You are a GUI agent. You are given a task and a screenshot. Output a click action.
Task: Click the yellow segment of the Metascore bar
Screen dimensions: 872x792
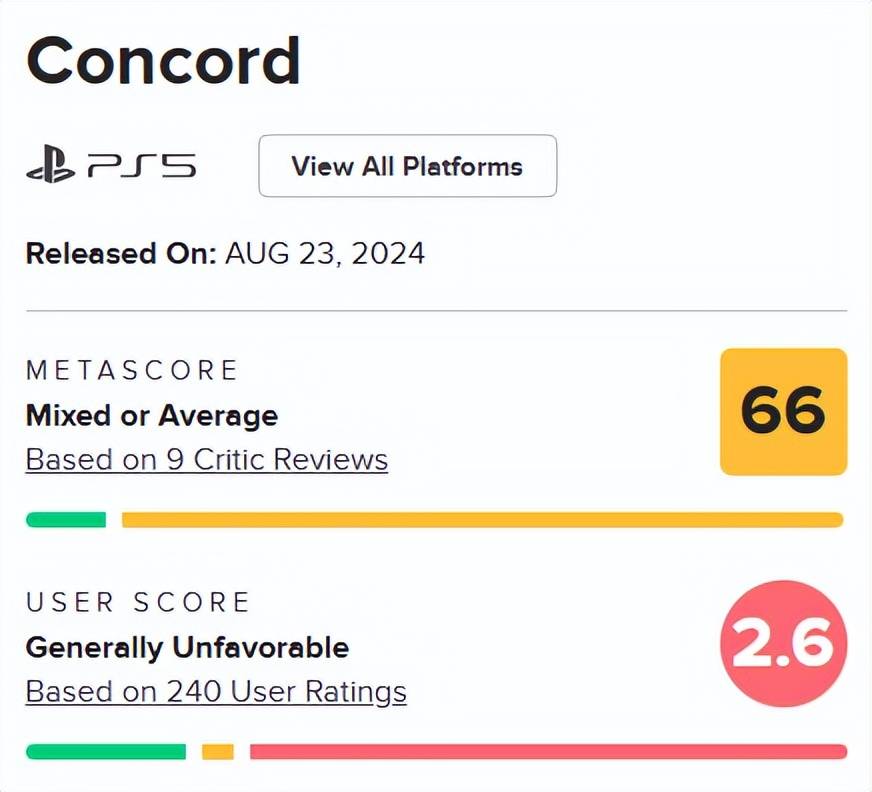click(x=482, y=520)
